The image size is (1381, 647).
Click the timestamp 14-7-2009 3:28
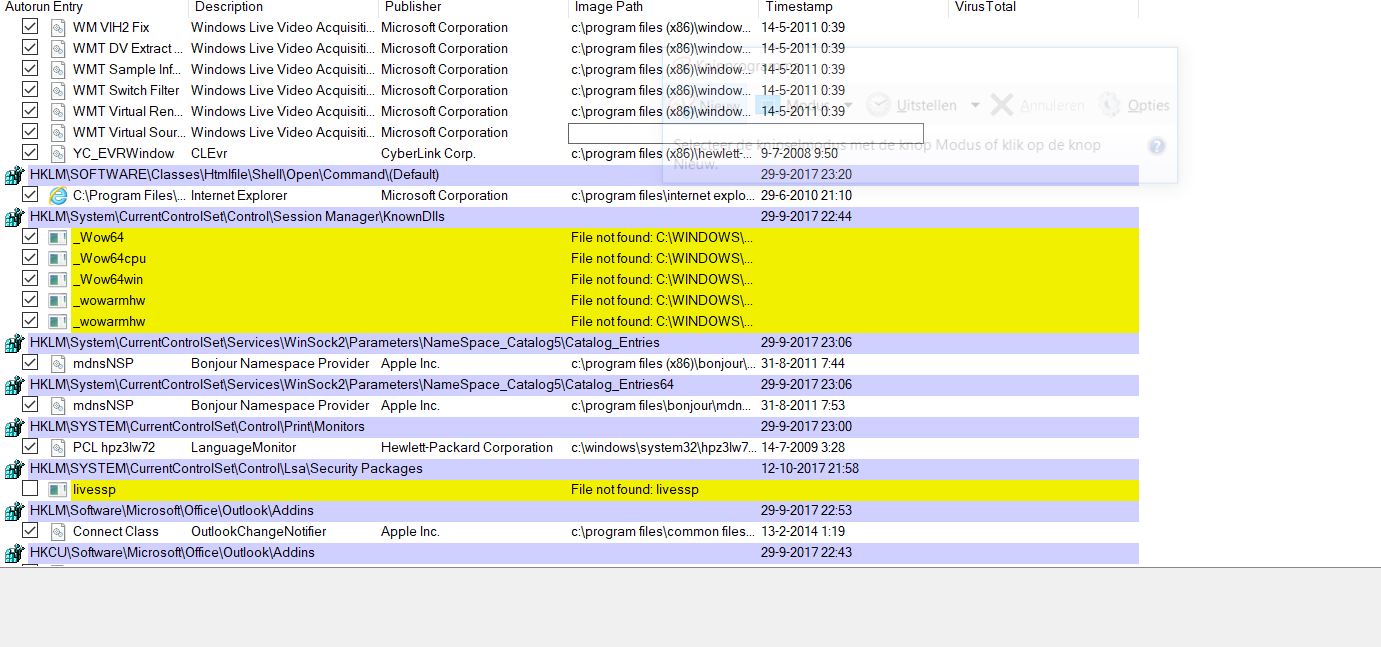click(x=803, y=447)
